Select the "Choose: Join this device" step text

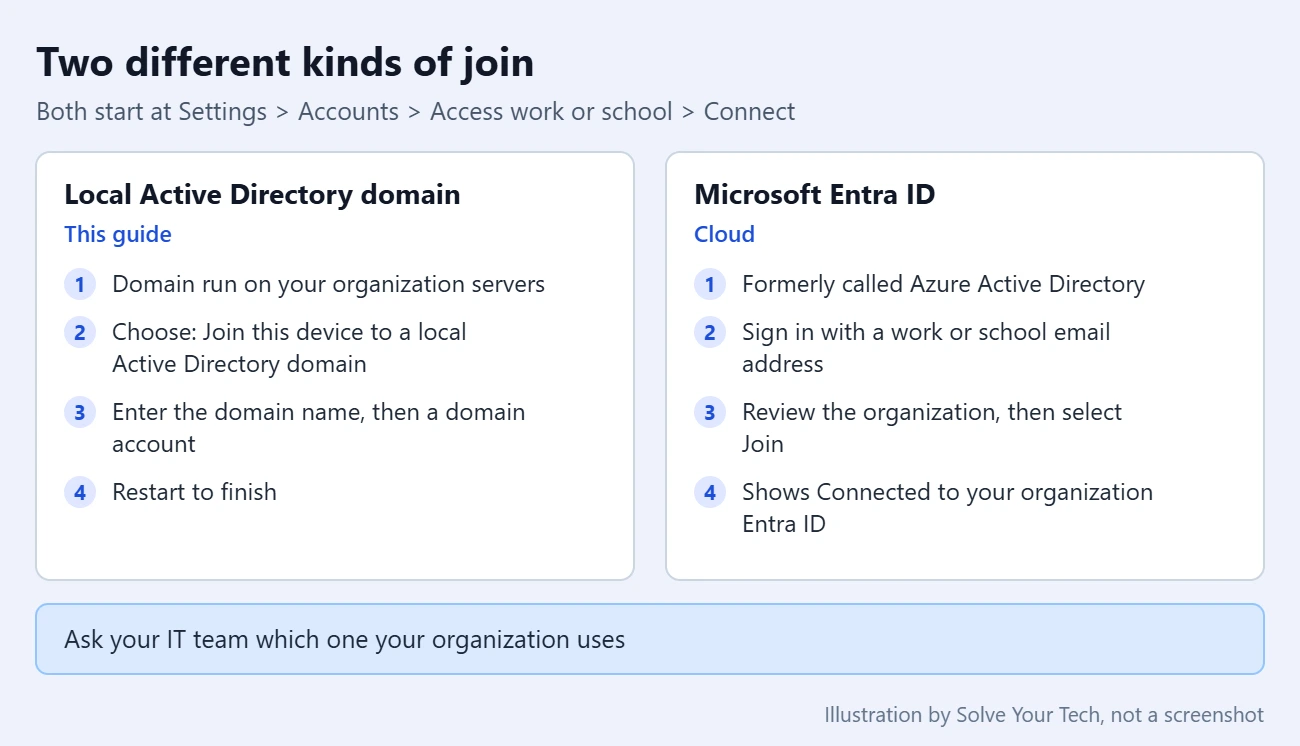(289, 348)
